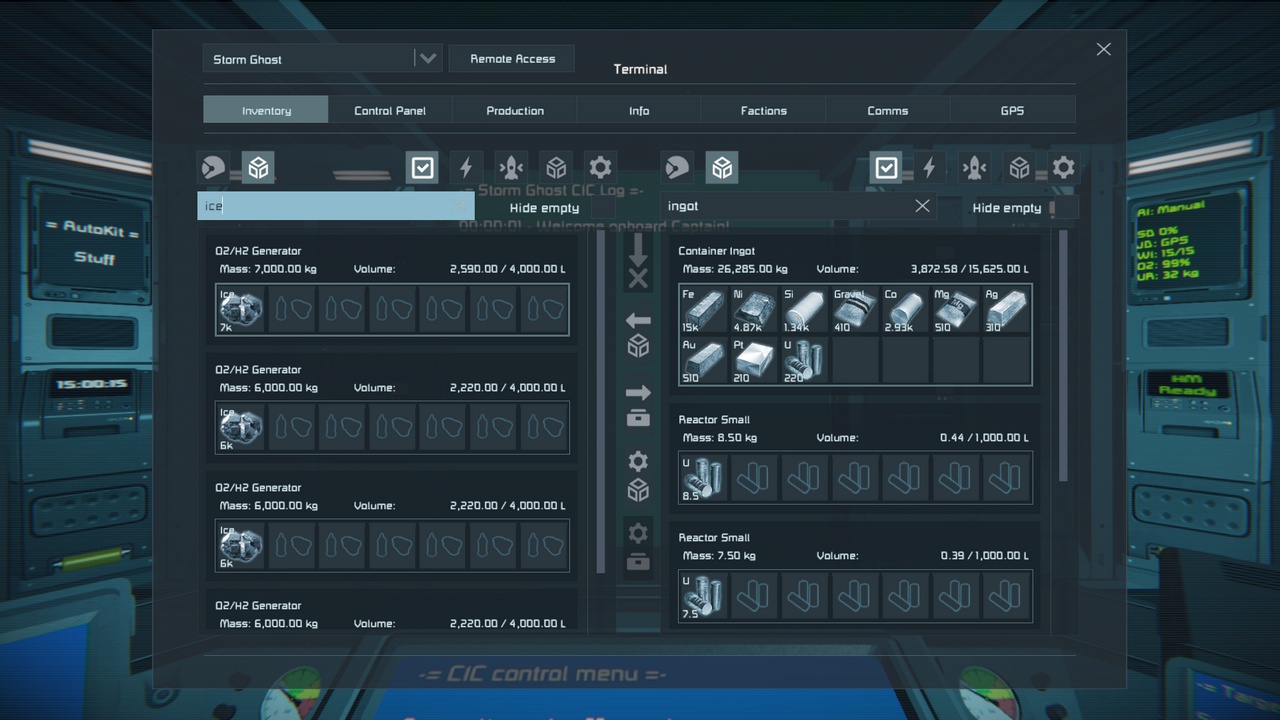Open the Production tab
The height and width of the screenshot is (720, 1280).
(515, 110)
